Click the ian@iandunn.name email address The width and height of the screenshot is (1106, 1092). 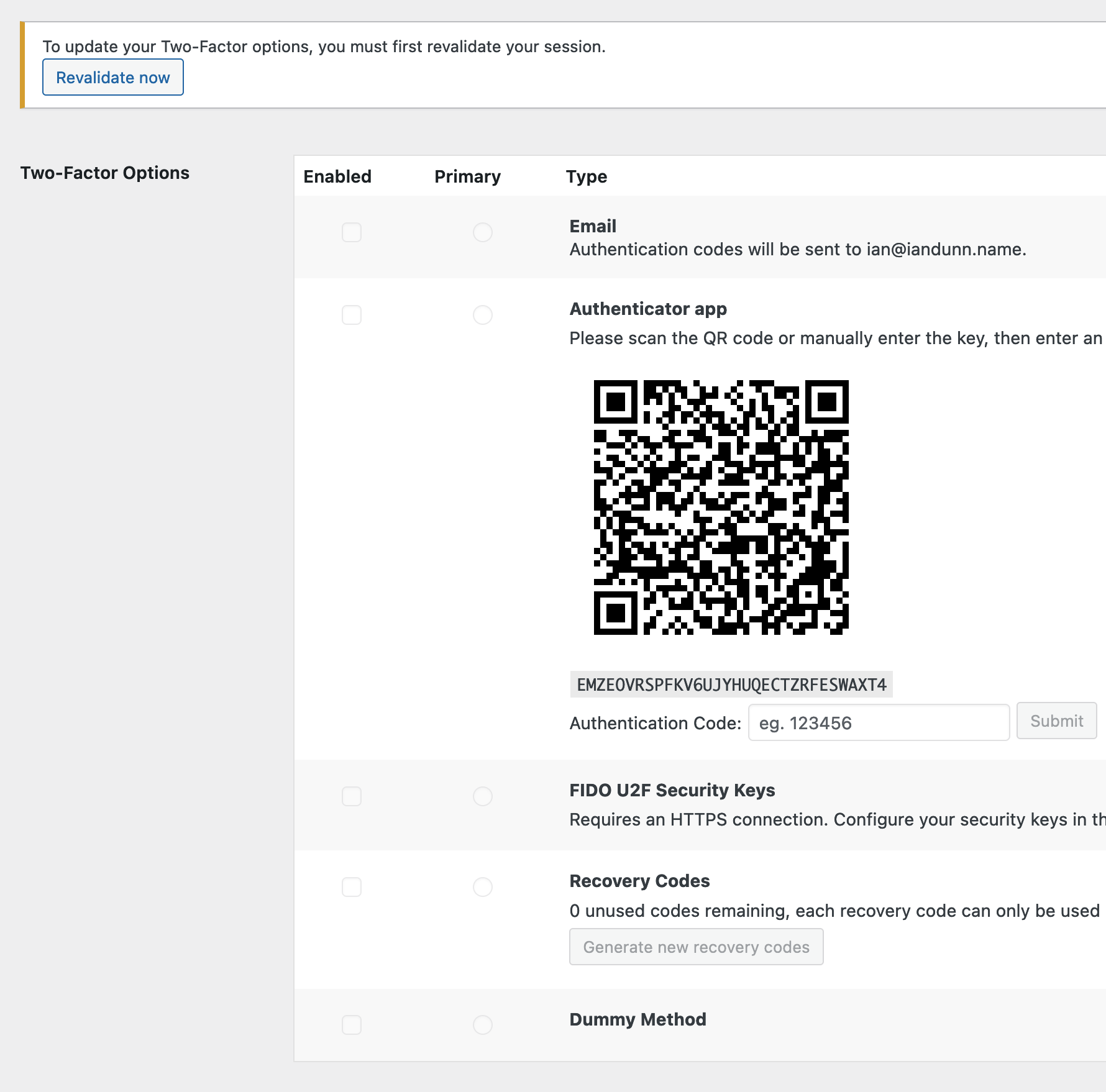(x=944, y=250)
